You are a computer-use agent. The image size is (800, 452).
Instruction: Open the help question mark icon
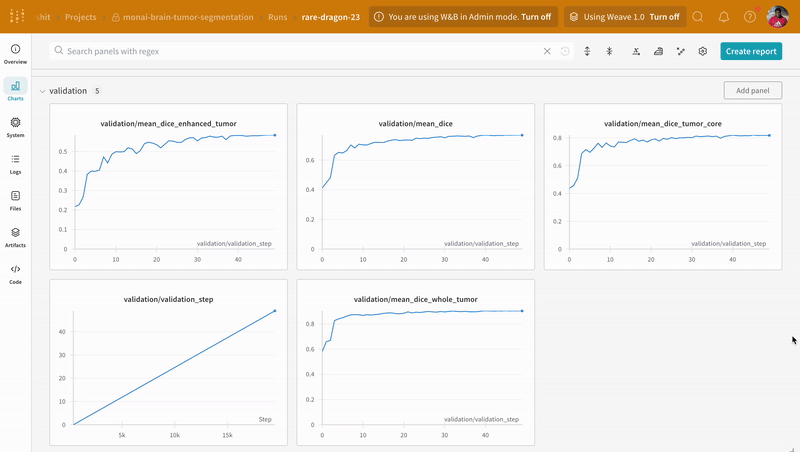(x=750, y=17)
